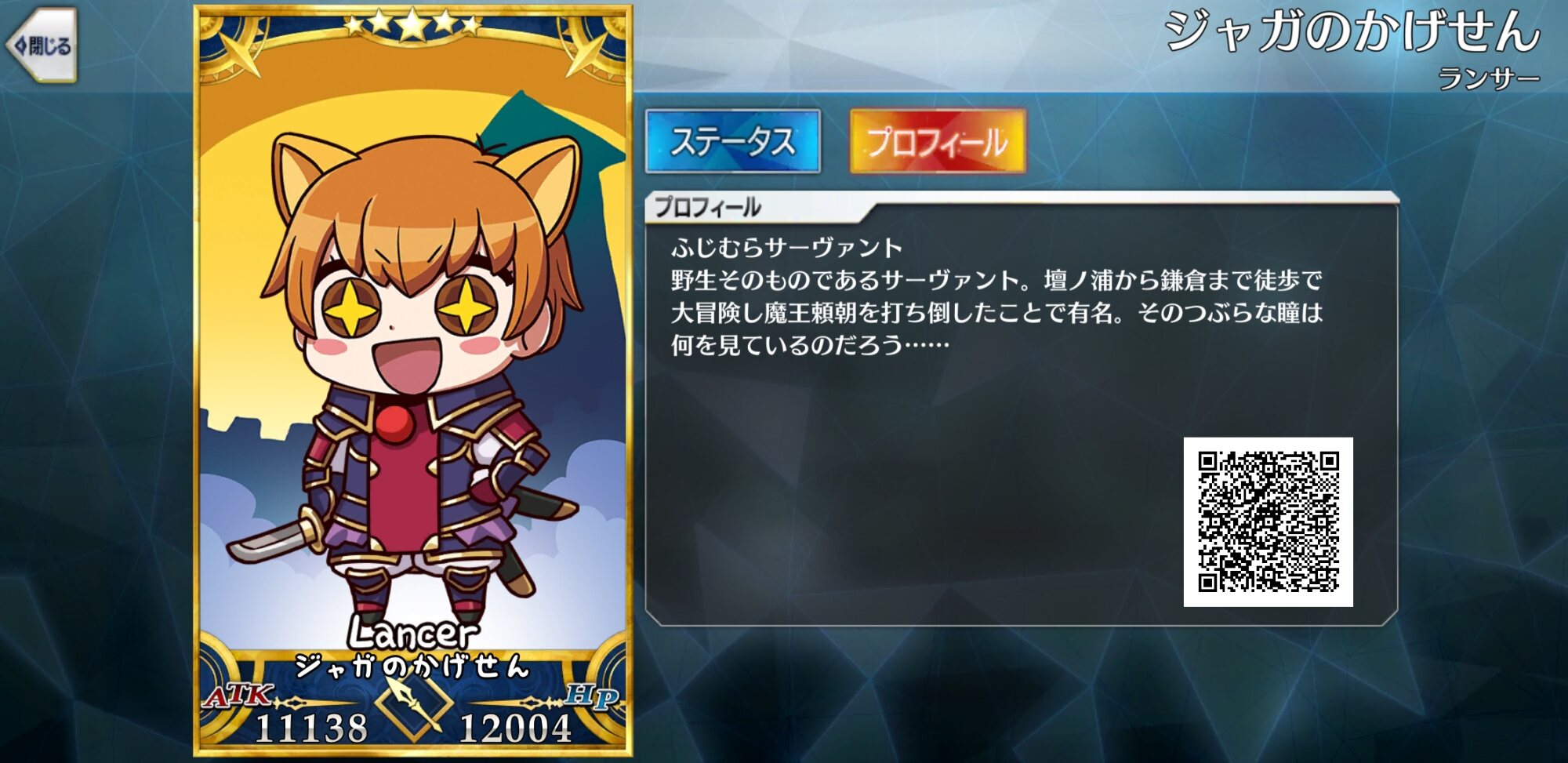Click the QR code image
1568x763 pixels.
pyautogui.click(x=1268, y=521)
